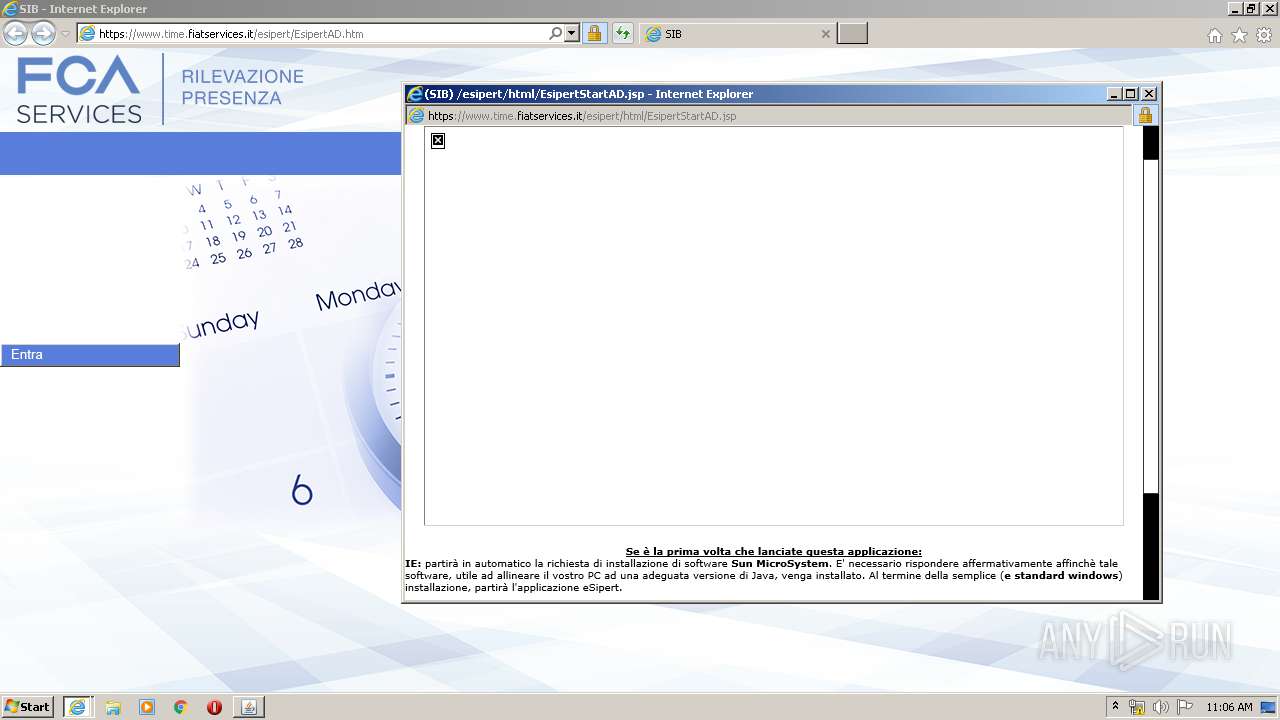The image size is (1280, 720).
Task: Show hidden tray icons arrow
Action: [1115, 707]
